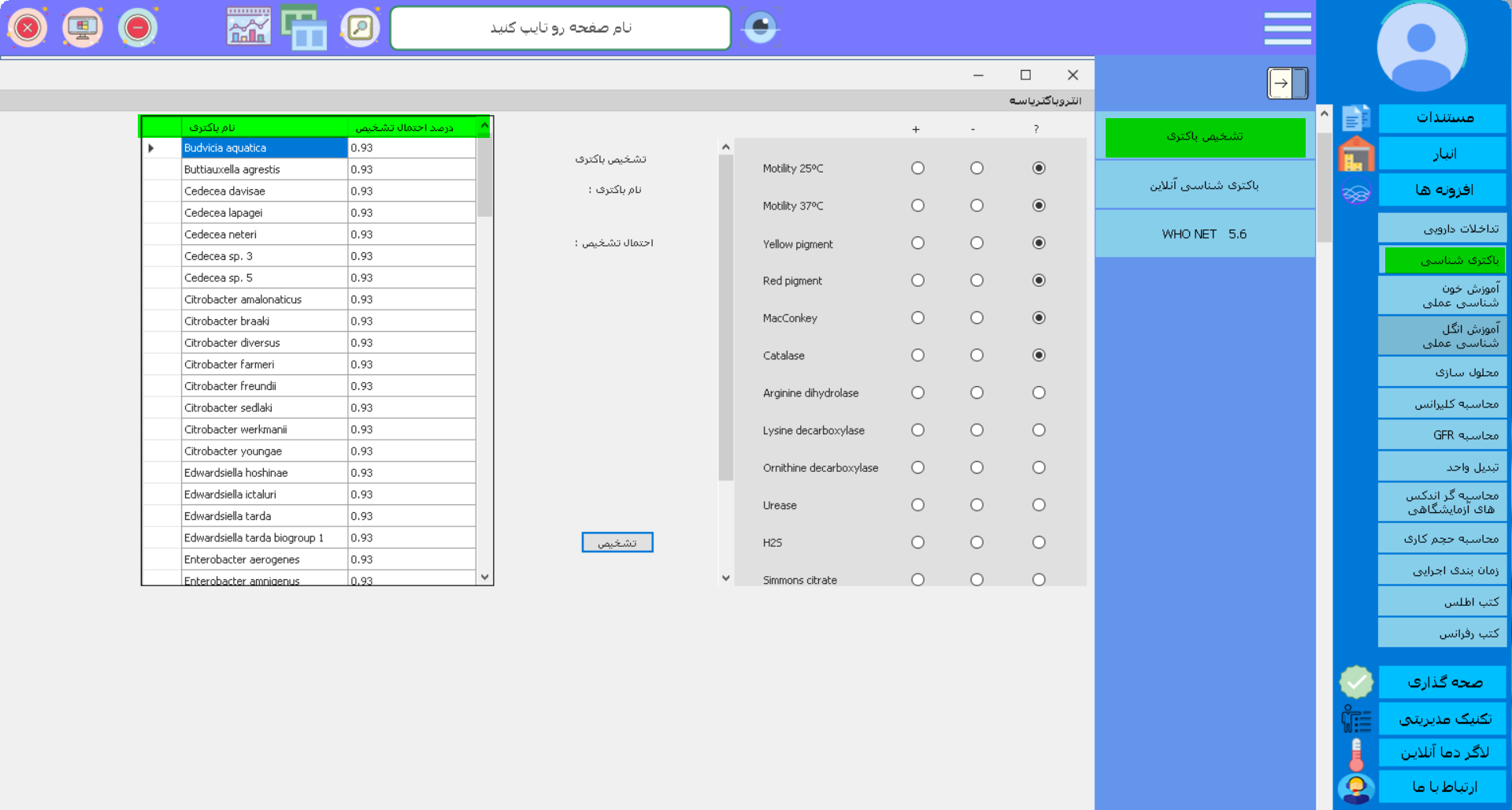The width and height of the screenshot is (1512, 810).
Task: Click the monitor display icon in top toolbar
Action: tap(83, 28)
